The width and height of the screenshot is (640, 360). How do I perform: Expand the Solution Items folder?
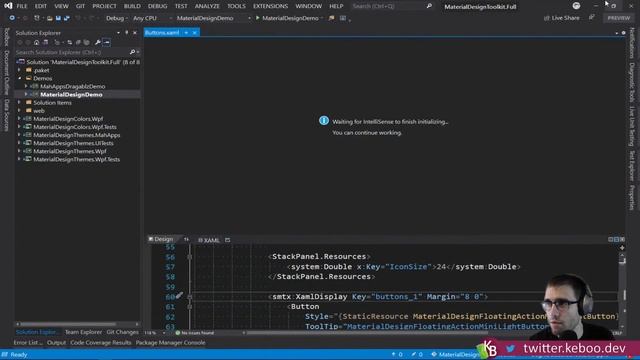[x=19, y=102]
